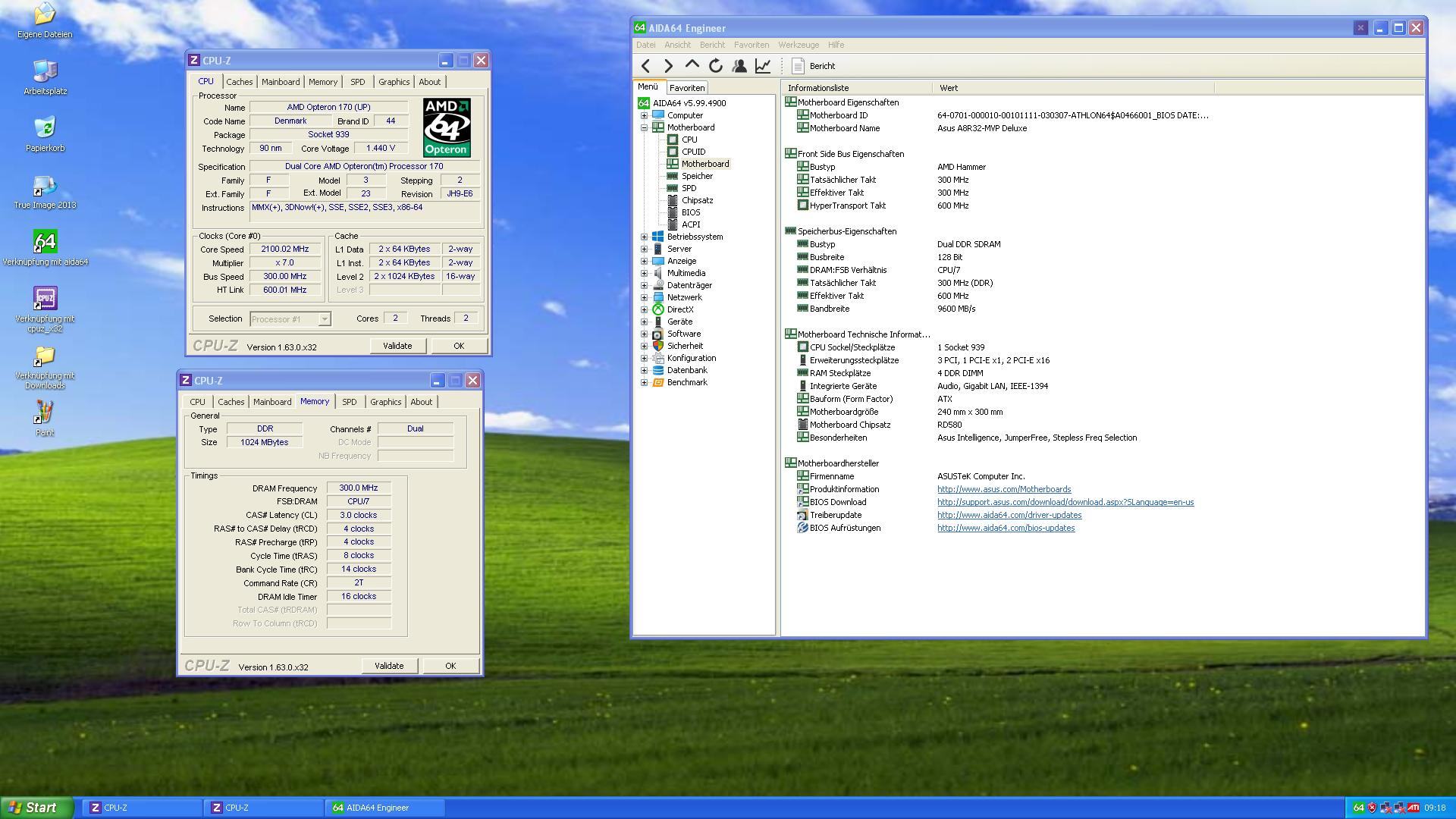Select the aida64 desktop shortcut

pos(45,247)
